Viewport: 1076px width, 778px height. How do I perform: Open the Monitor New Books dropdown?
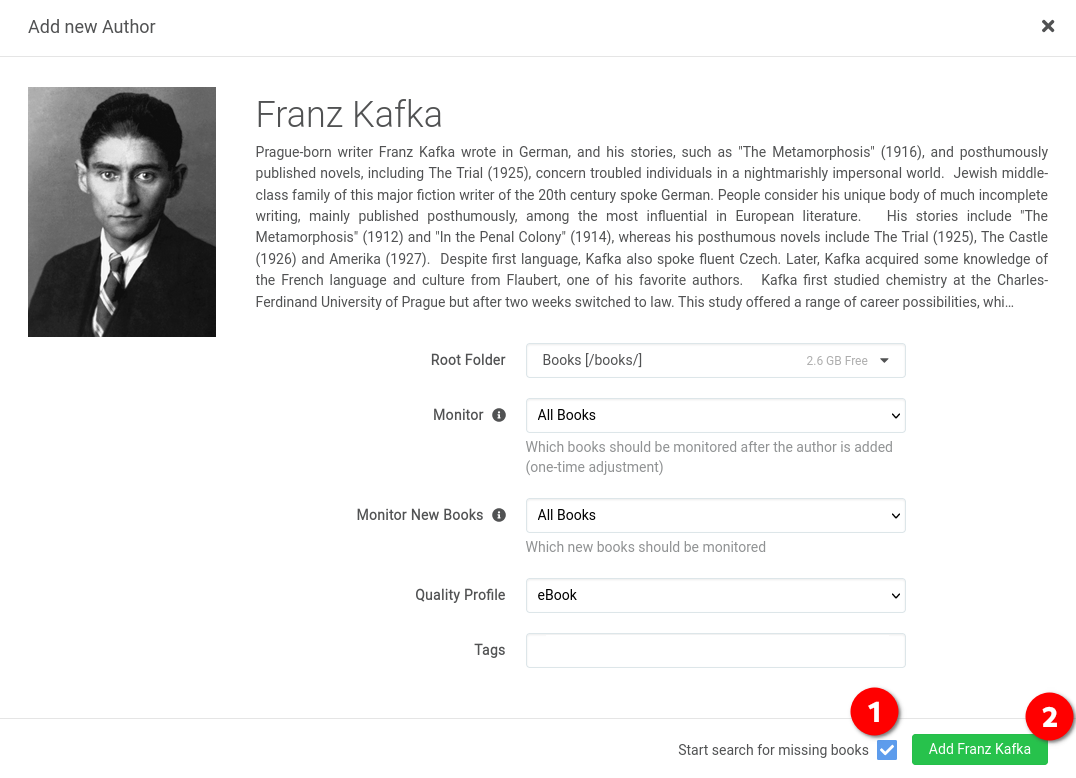[x=716, y=516]
